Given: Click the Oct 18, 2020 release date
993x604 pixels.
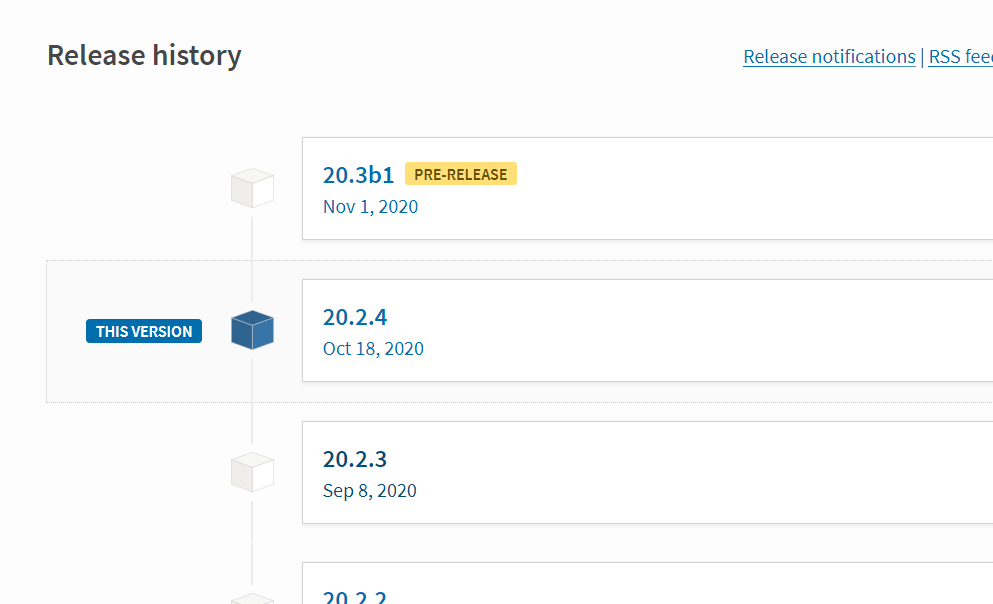Looking at the screenshot, I should point(373,349).
